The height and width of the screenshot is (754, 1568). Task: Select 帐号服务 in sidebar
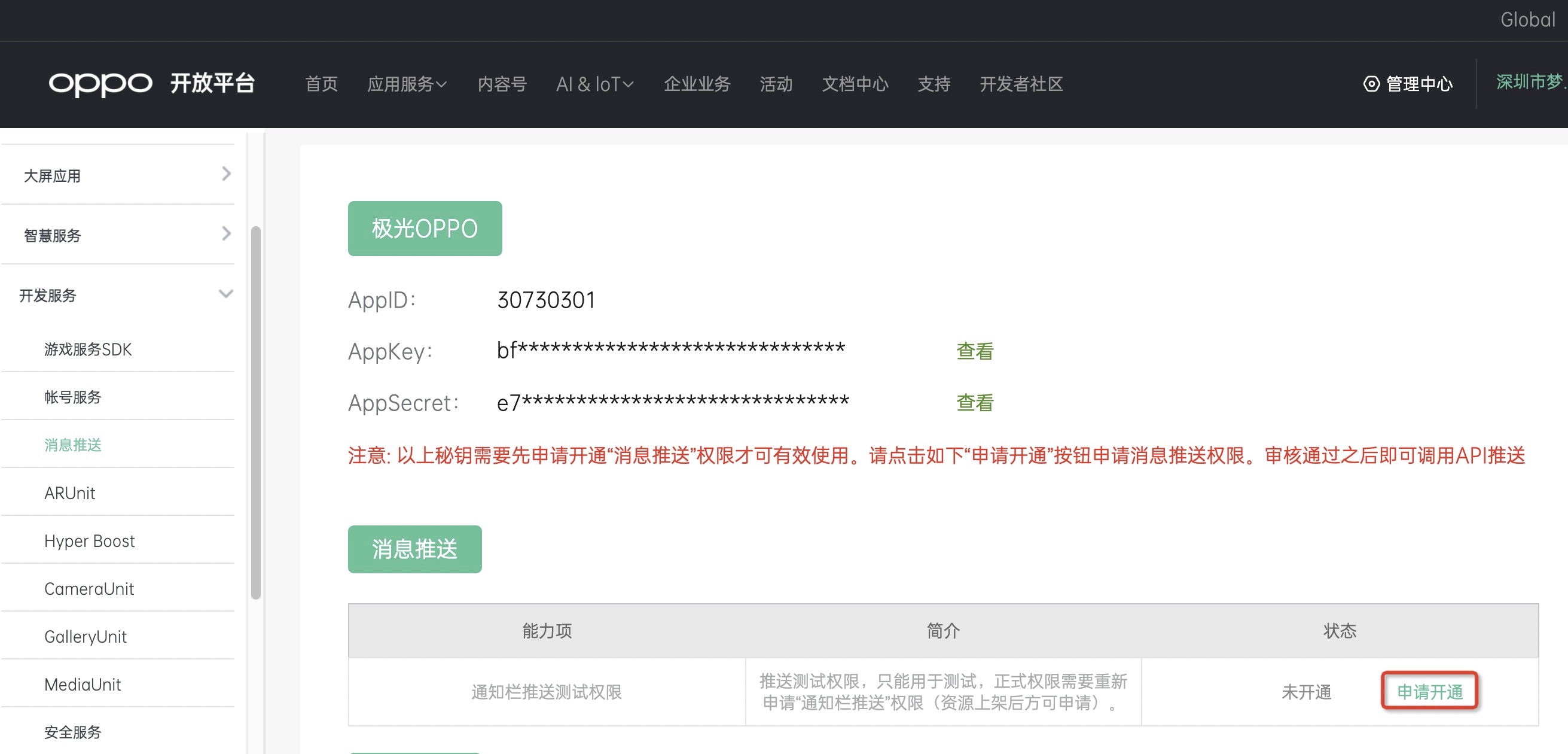(72, 397)
